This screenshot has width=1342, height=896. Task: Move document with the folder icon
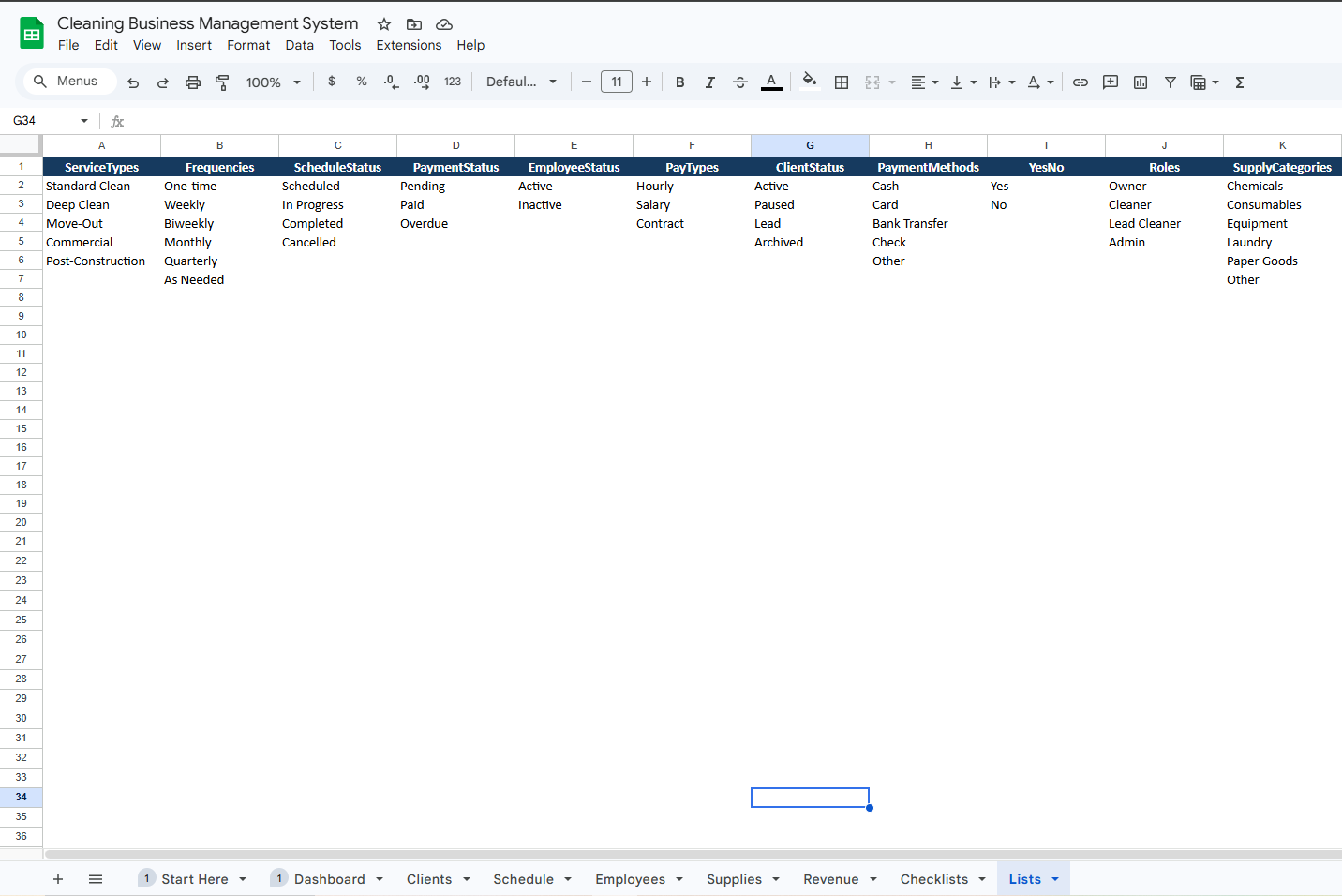coord(414,24)
